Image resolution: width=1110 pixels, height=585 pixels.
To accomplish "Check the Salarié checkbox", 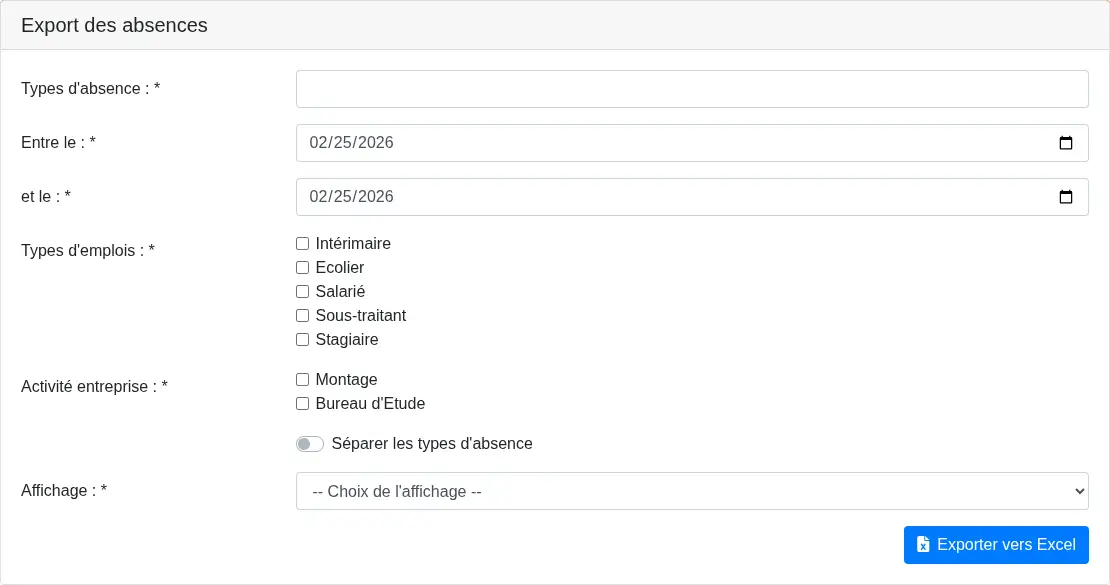I will (x=302, y=291).
